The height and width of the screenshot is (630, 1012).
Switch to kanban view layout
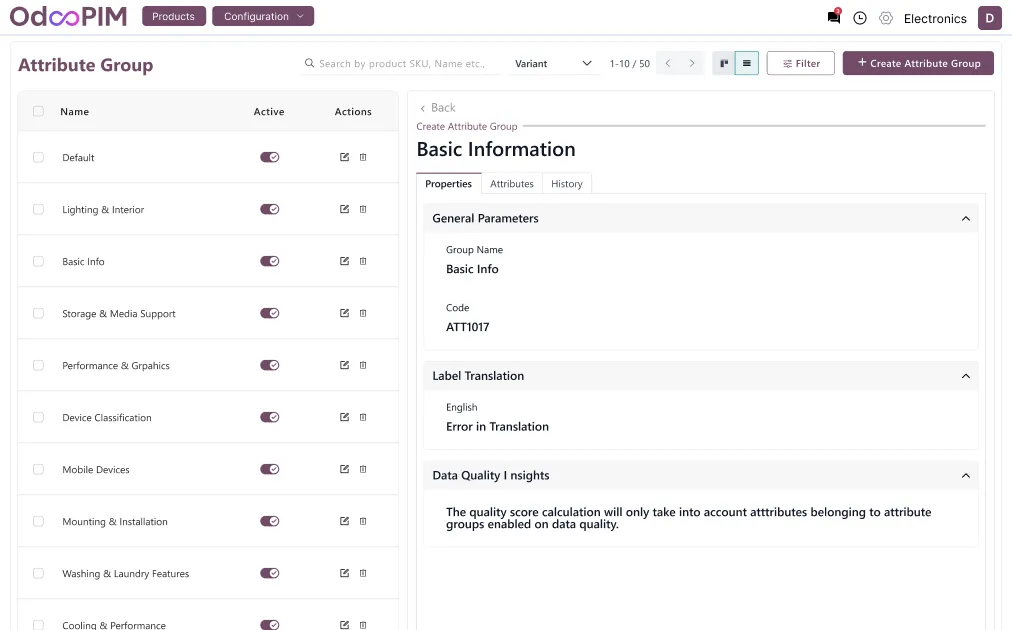click(x=723, y=64)
